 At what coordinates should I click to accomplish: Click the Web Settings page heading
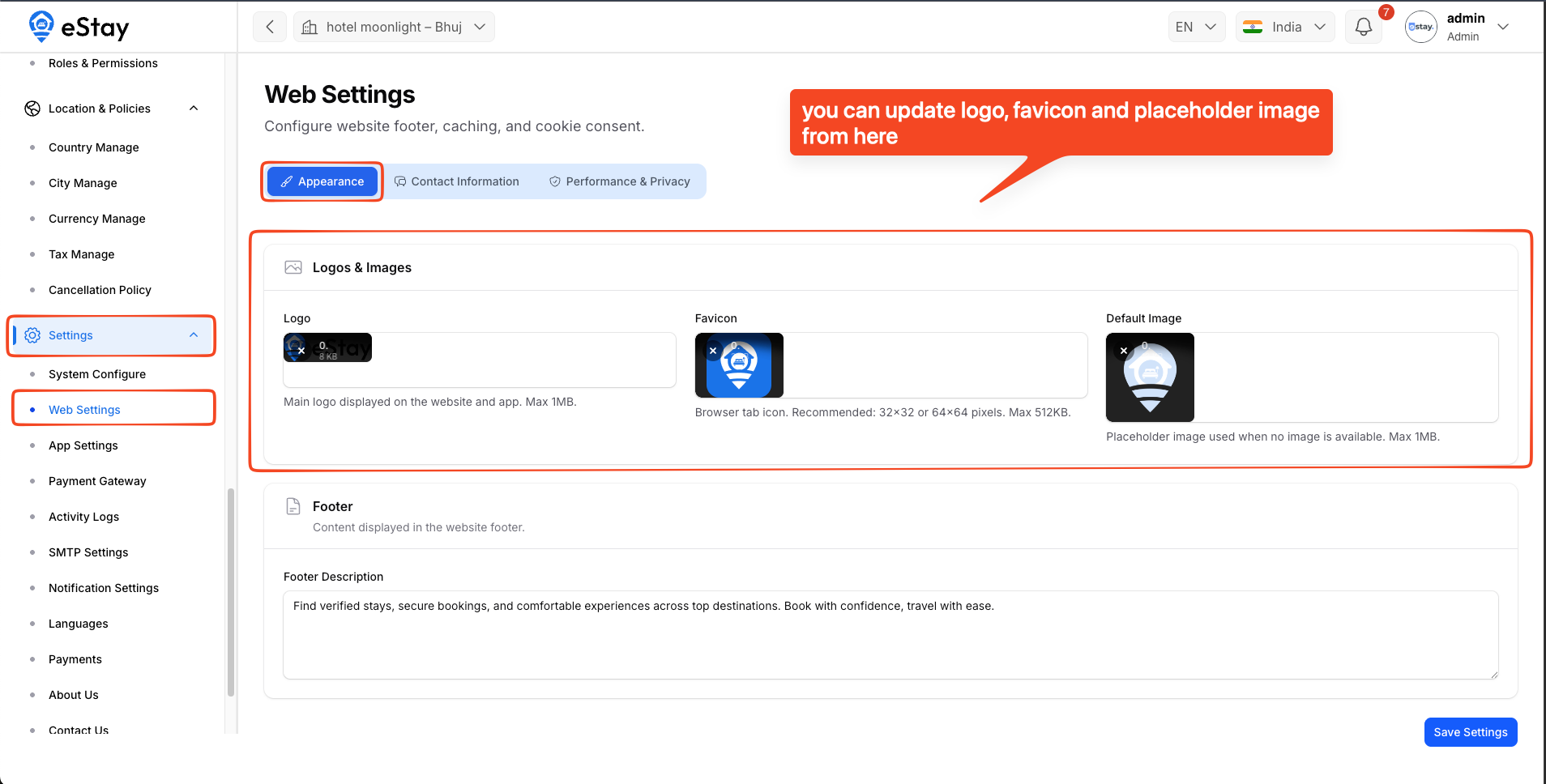click(x=340, y=95)
